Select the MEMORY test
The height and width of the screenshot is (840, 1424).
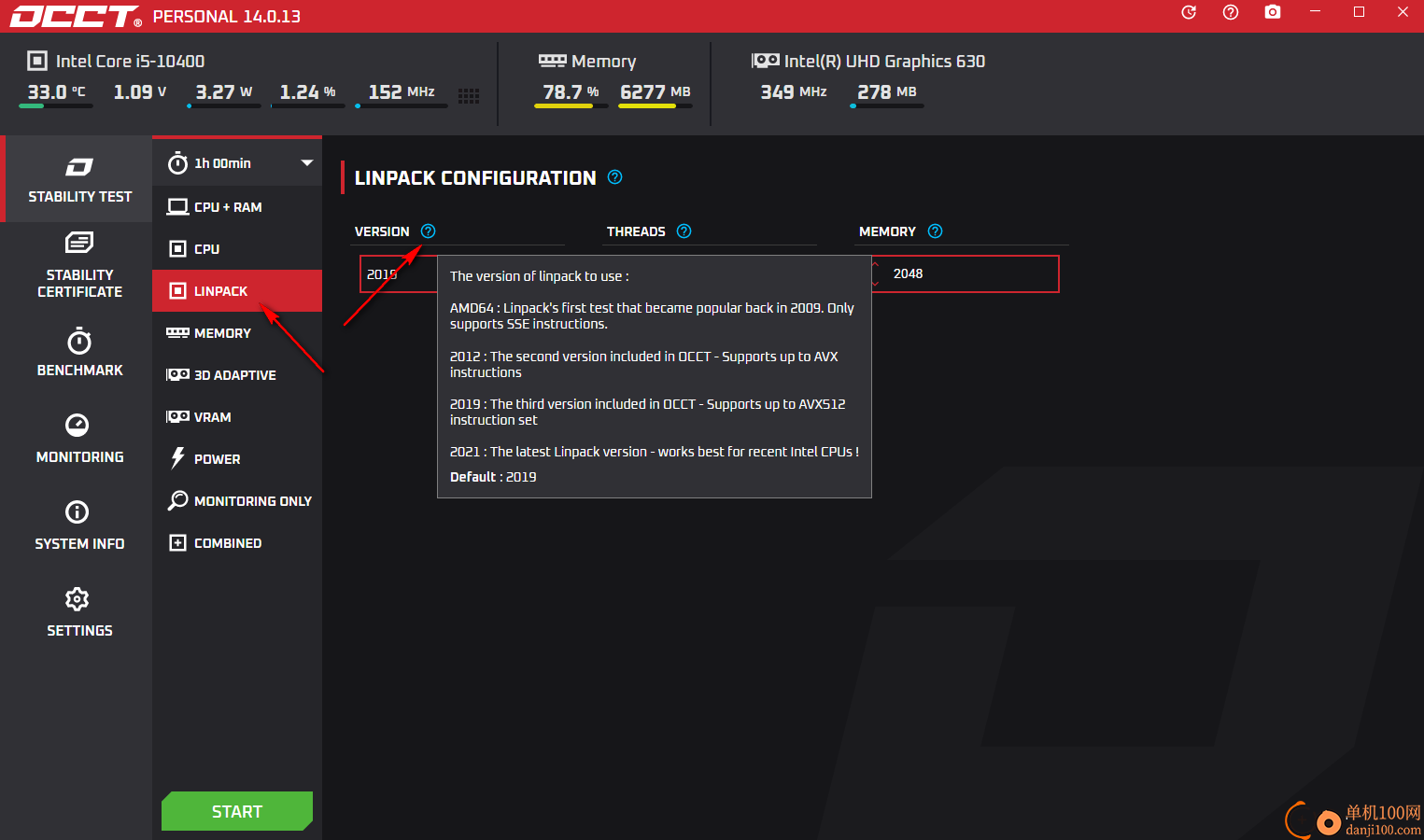click(x=237, y=333)
